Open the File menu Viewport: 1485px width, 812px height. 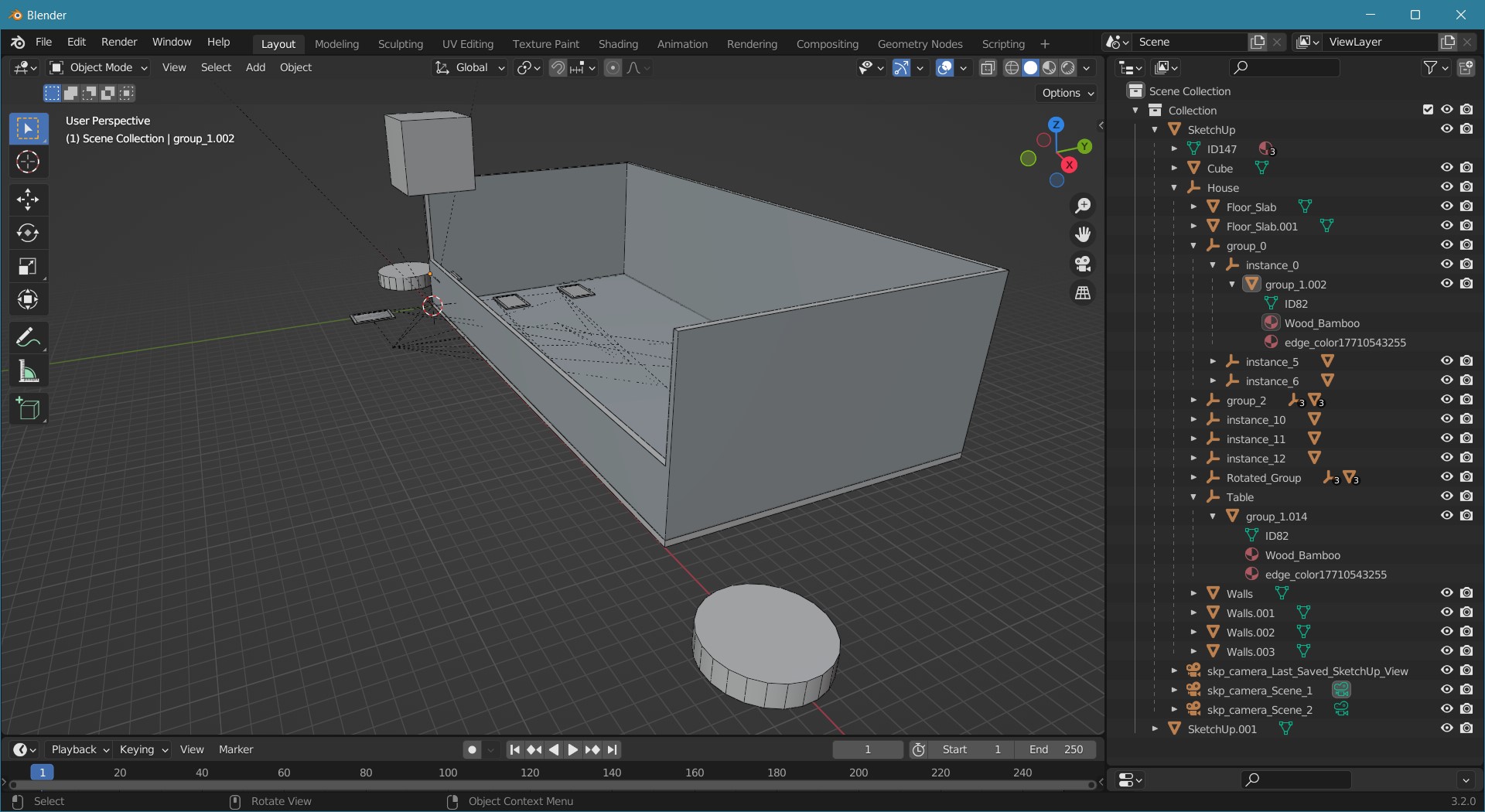pyautogui.click(x=43, y=42)
